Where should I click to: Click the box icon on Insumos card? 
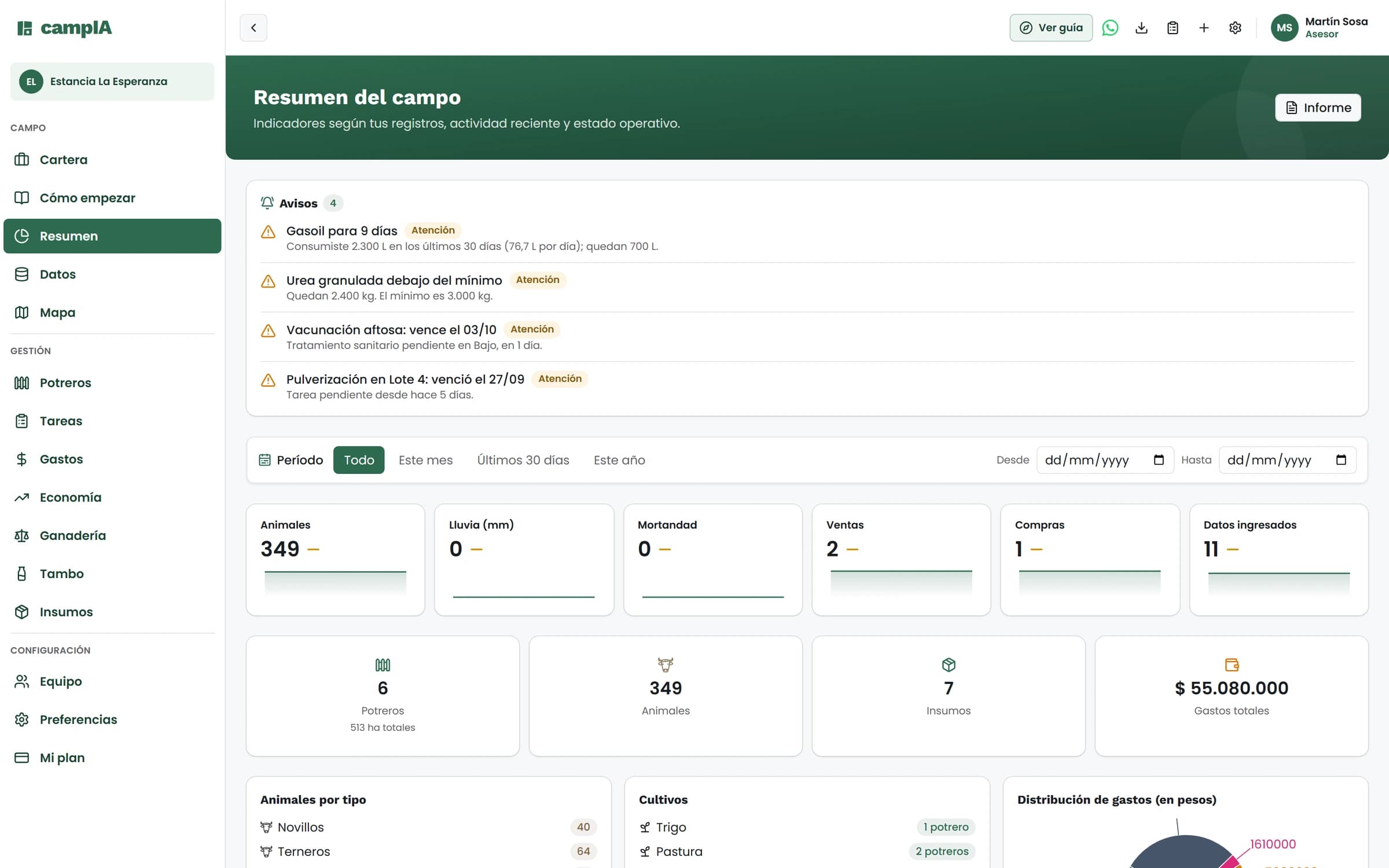(x=949, y=665)
